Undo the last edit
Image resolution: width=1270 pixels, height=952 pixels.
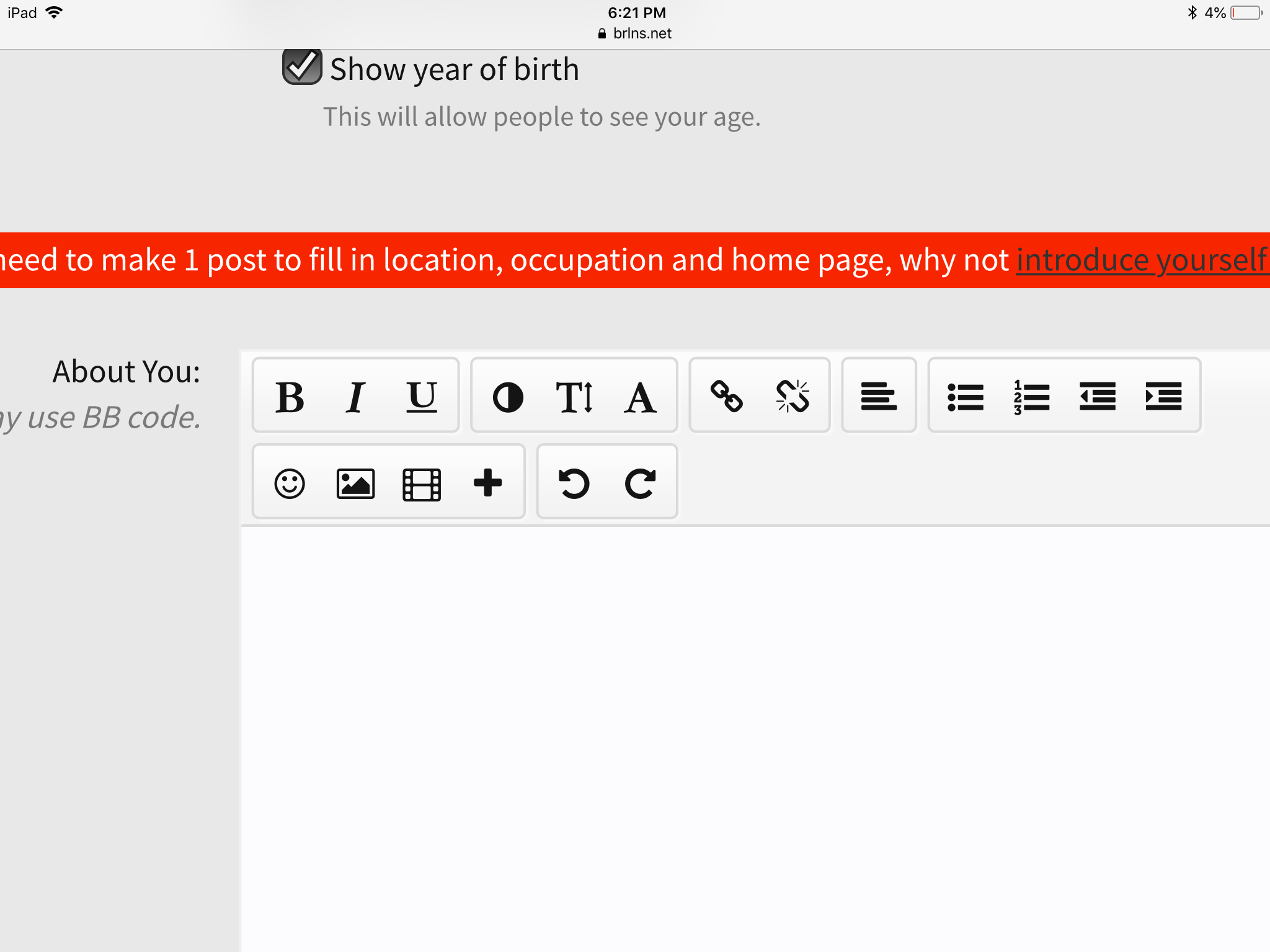click(x=574, y=483)
